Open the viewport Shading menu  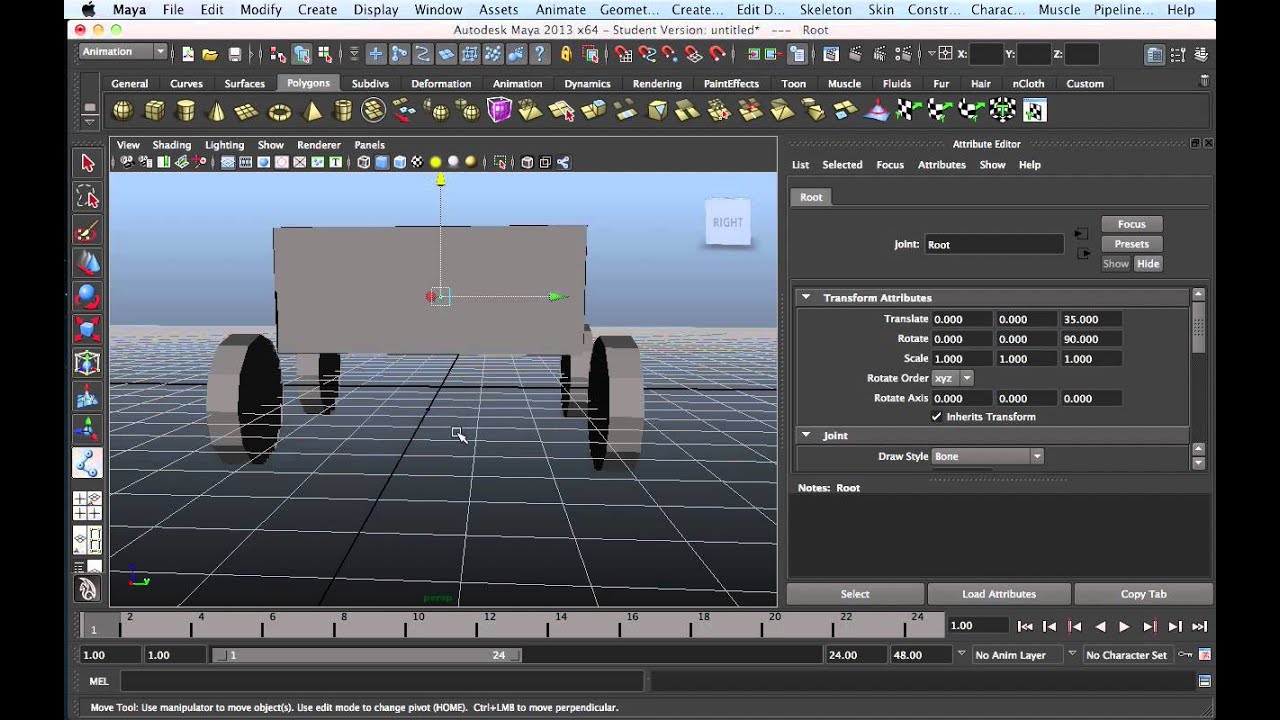point(171,145)
